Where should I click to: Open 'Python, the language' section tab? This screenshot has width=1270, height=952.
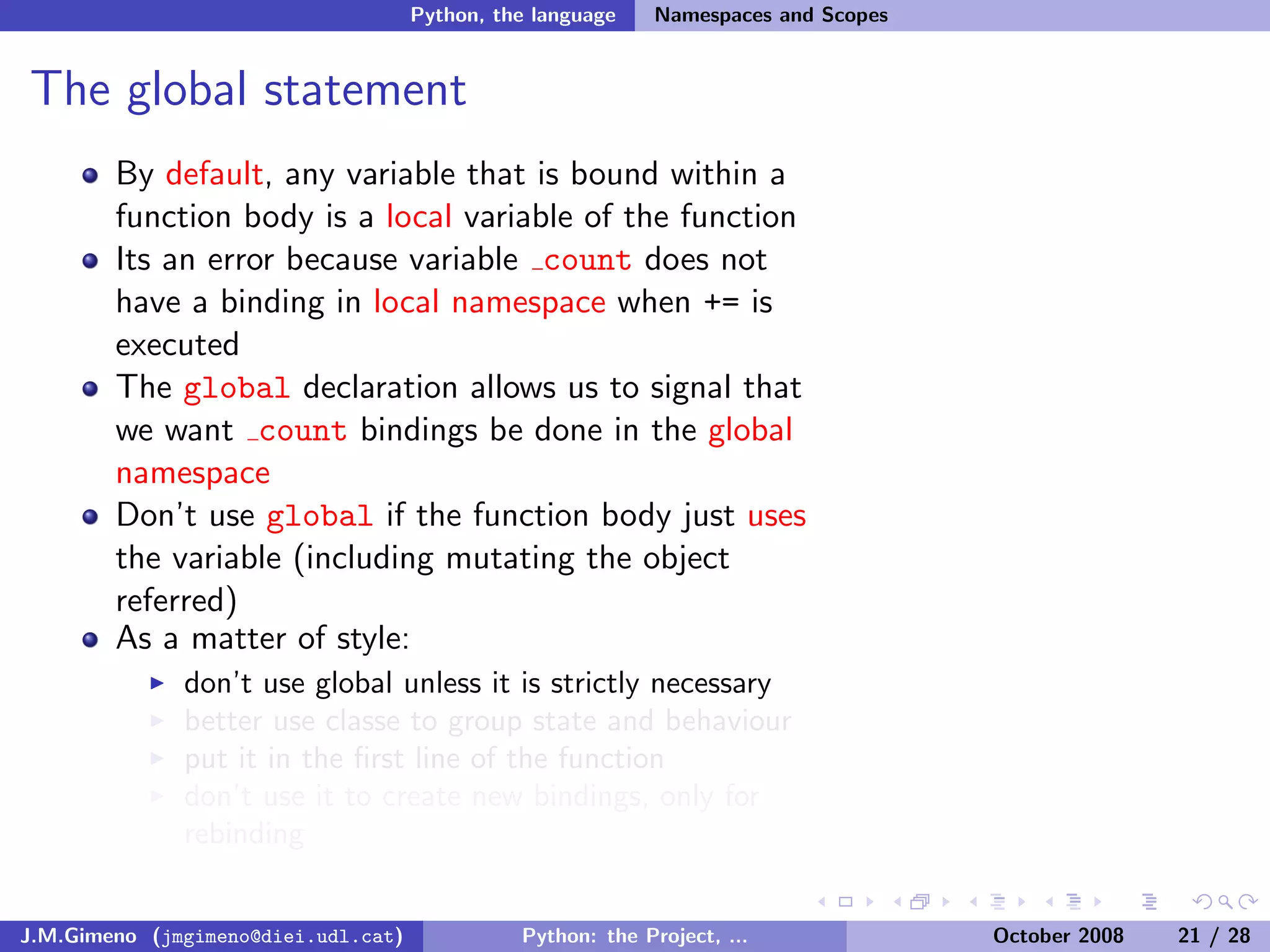pos(513,15)
